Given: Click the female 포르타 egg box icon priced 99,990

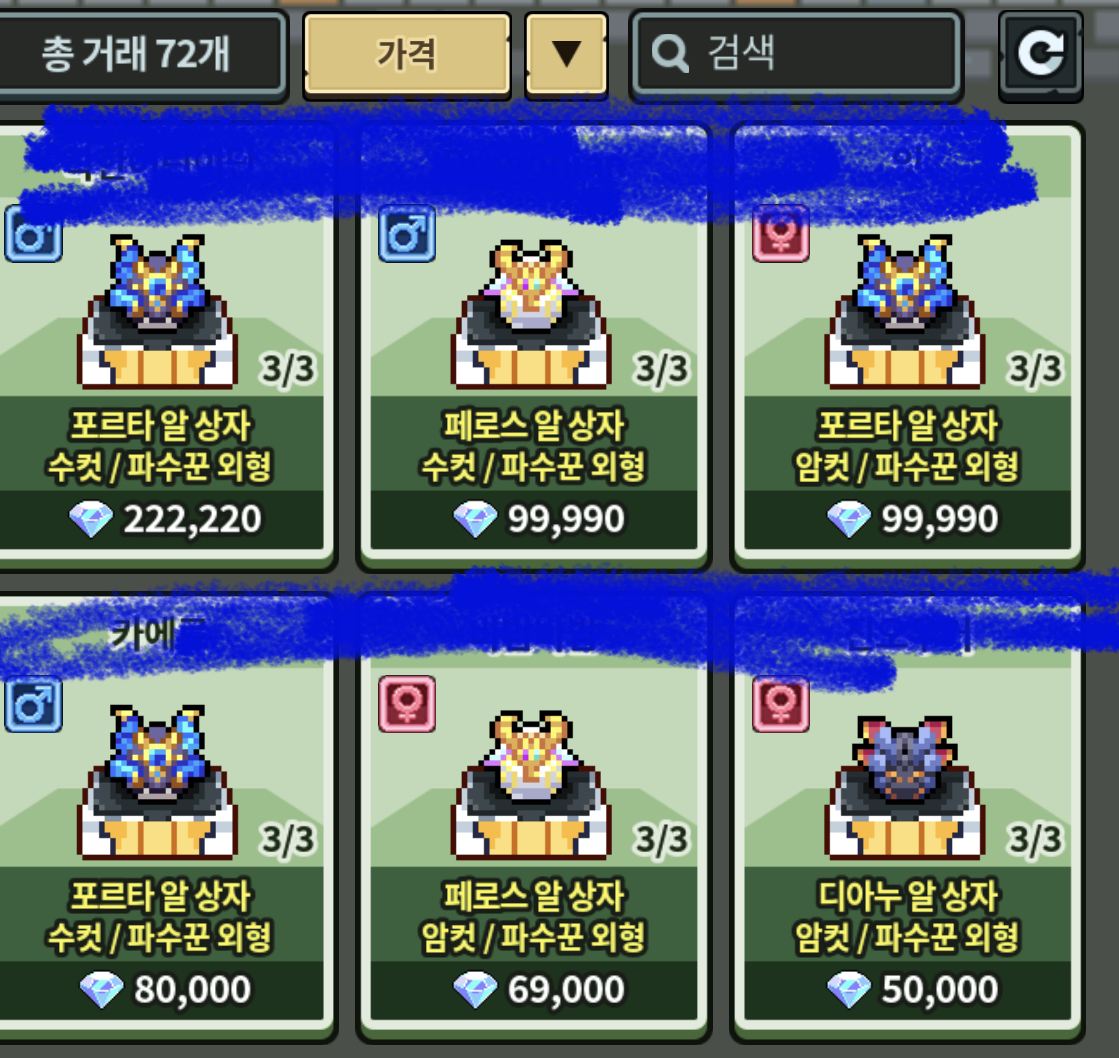Looking at the screenshot, I should 905,311.
